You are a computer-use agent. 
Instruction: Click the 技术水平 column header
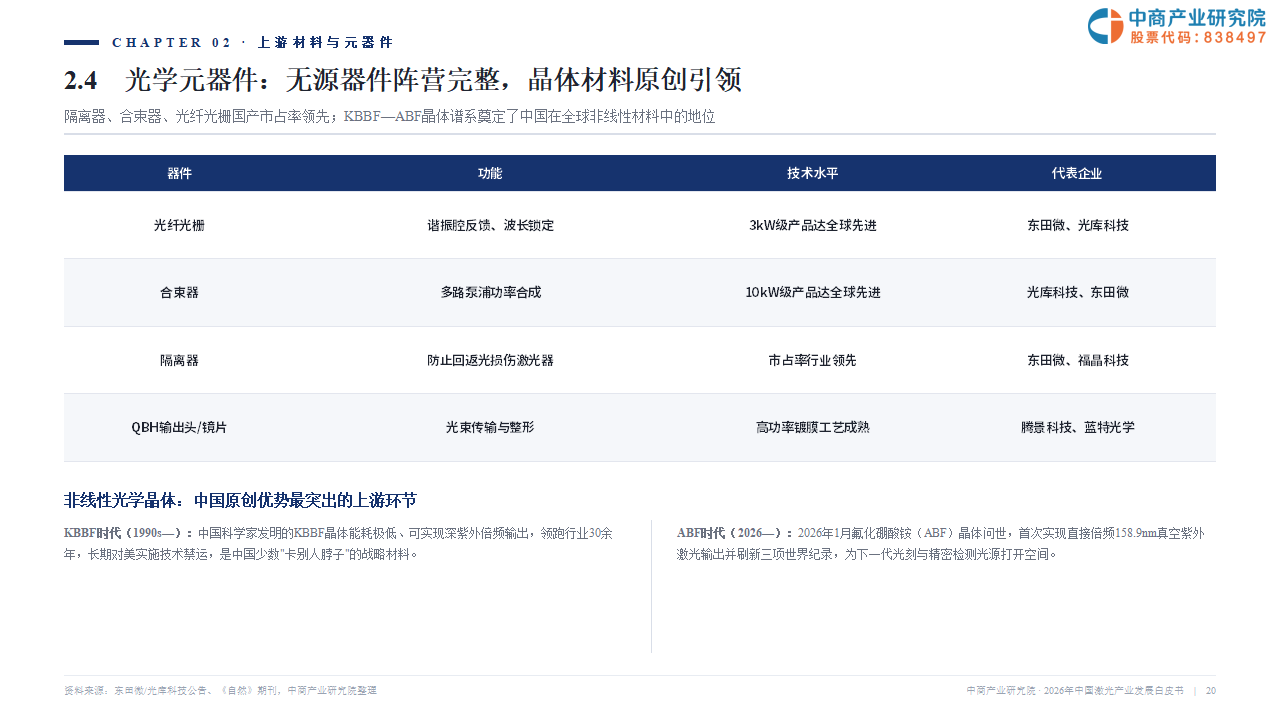tap(812, 173)
